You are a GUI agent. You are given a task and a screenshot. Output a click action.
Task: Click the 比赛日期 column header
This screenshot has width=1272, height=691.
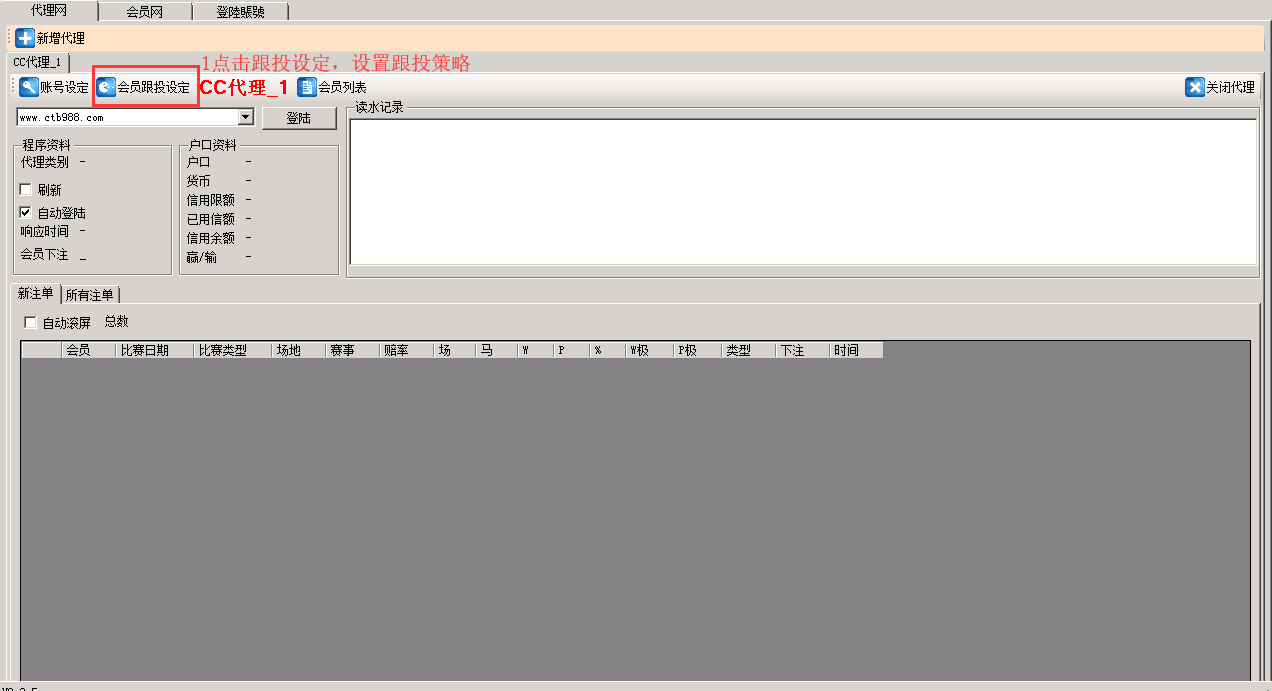point(143,351)
